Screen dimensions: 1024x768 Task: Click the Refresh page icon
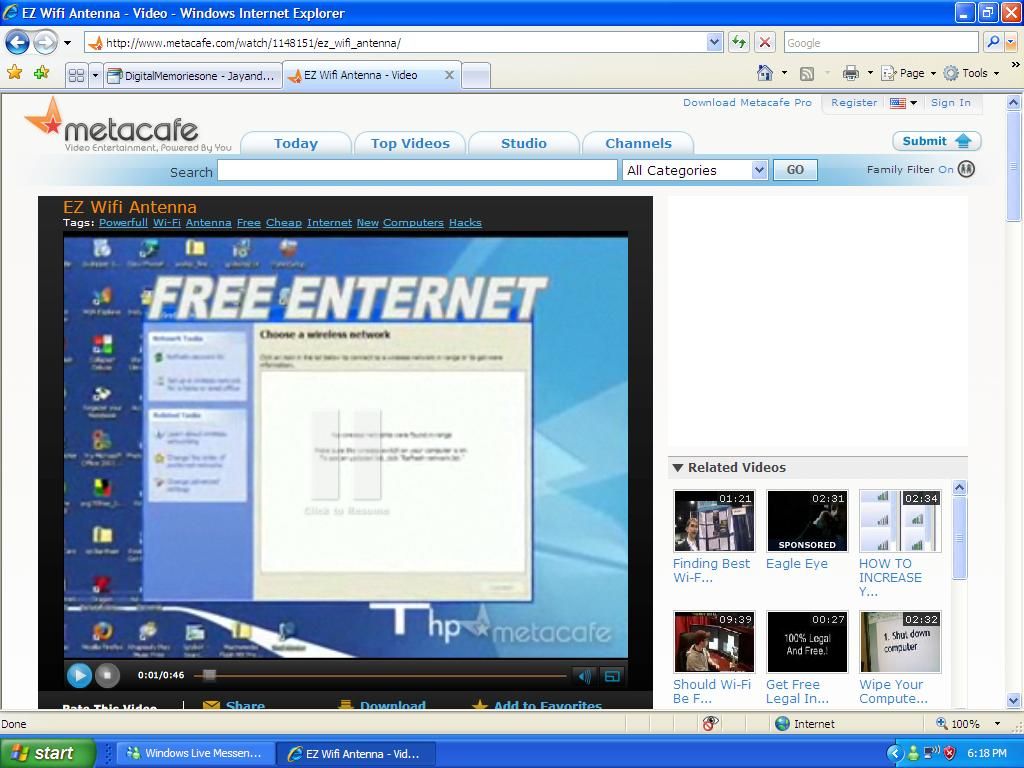tap(739, 42)
